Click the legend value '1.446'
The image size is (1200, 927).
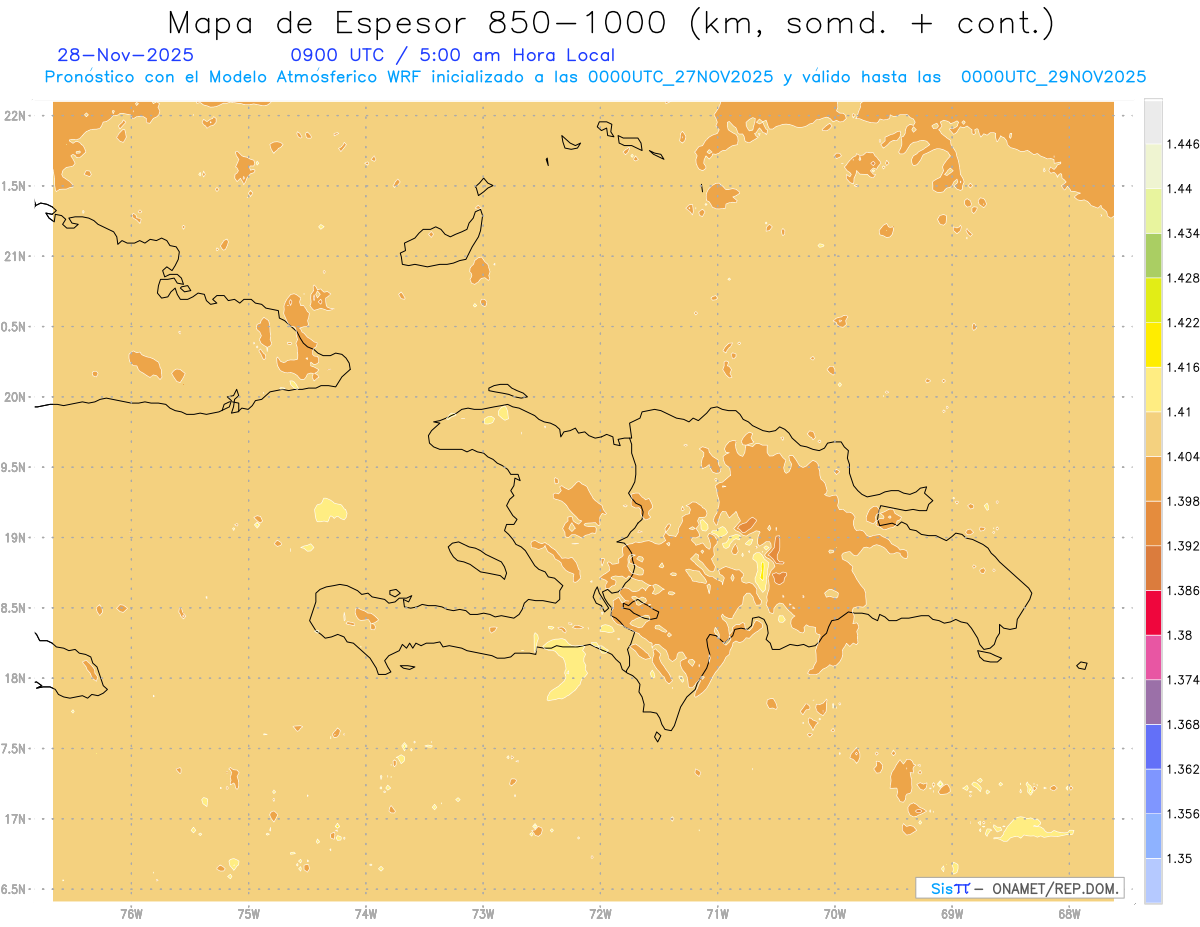(x=1183, y=144)
